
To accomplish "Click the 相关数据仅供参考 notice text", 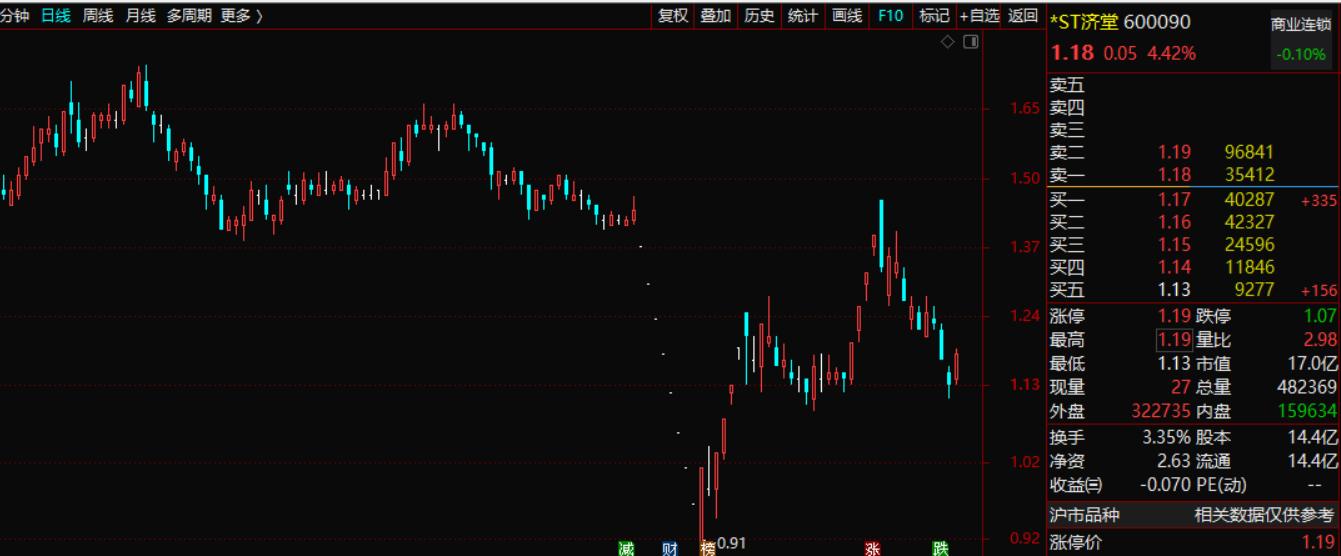I will [1265, 516].
